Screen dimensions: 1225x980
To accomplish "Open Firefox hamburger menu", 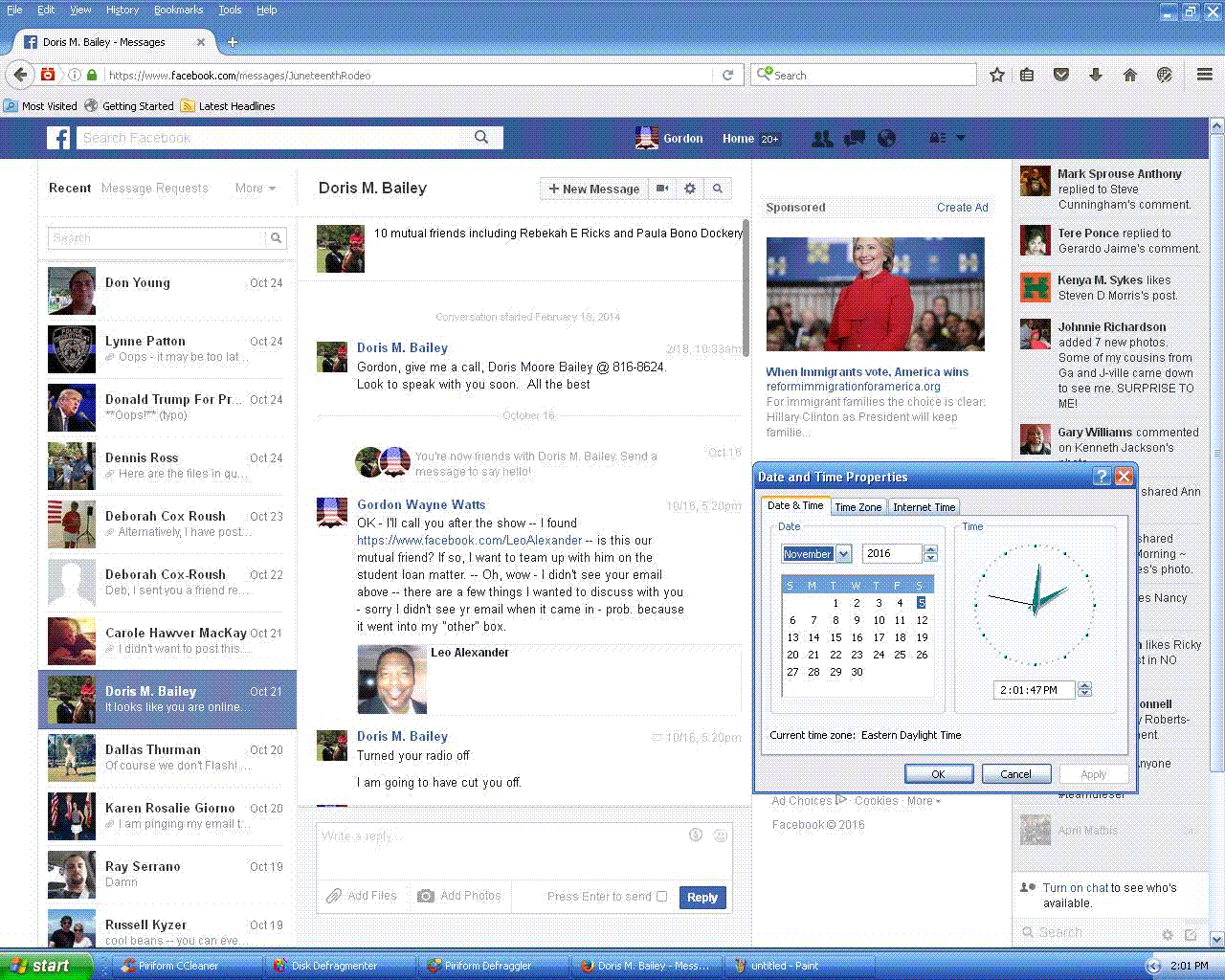I will pyautogui.click(x=1205, y=75).
